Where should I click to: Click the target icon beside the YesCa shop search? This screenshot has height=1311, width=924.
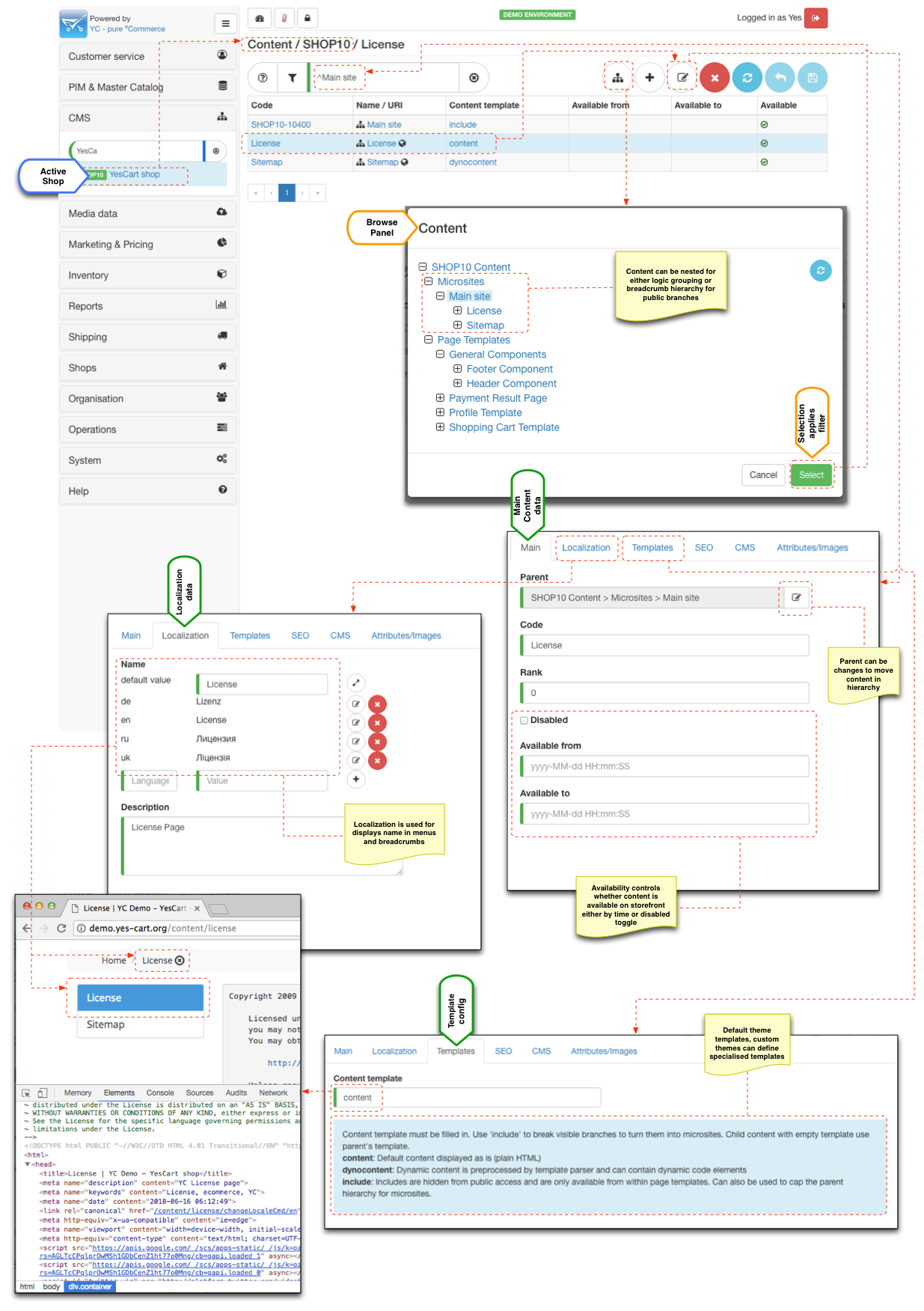(x=216, y=151)
